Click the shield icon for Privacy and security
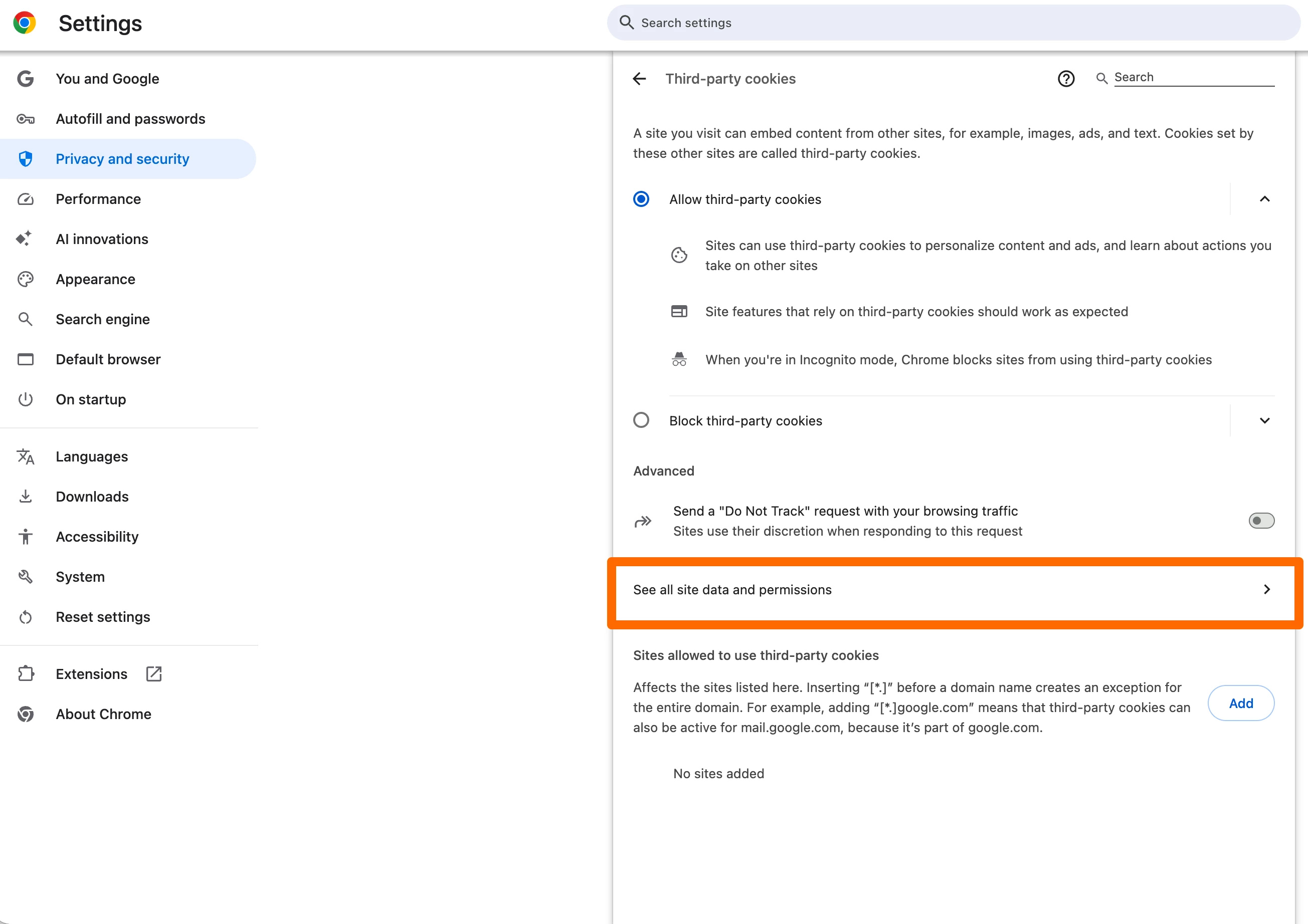The image size is (1308, 924). tap(26, 159)
